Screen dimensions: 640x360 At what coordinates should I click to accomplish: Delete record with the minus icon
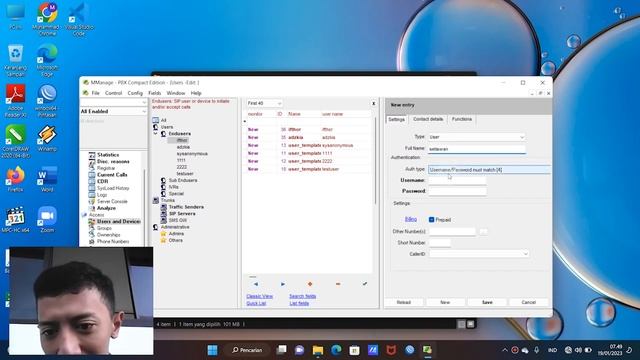tap(338, 284)
